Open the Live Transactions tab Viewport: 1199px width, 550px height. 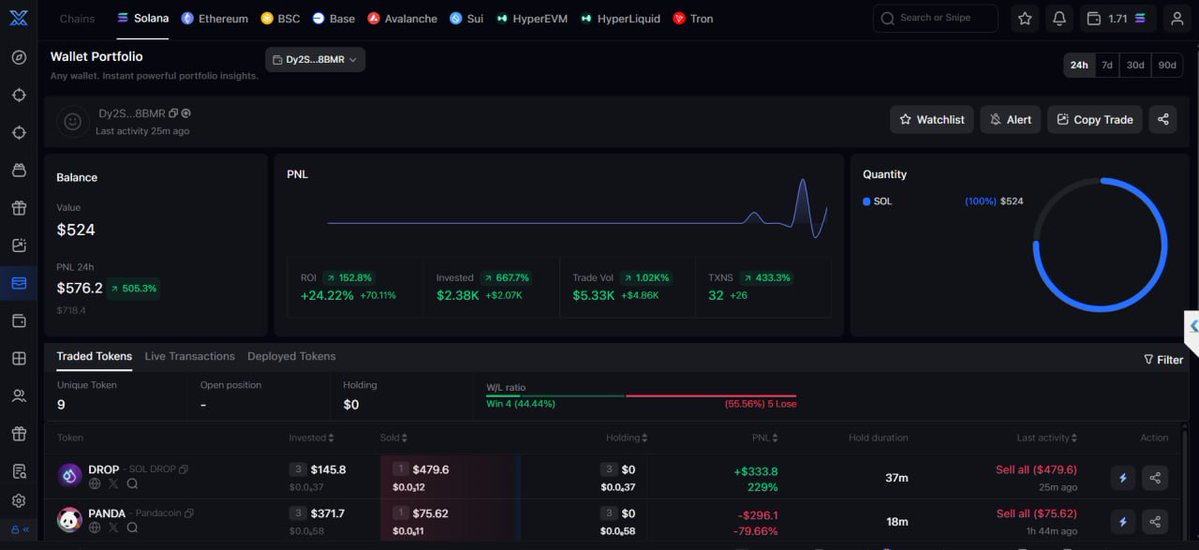coord(190,356)
